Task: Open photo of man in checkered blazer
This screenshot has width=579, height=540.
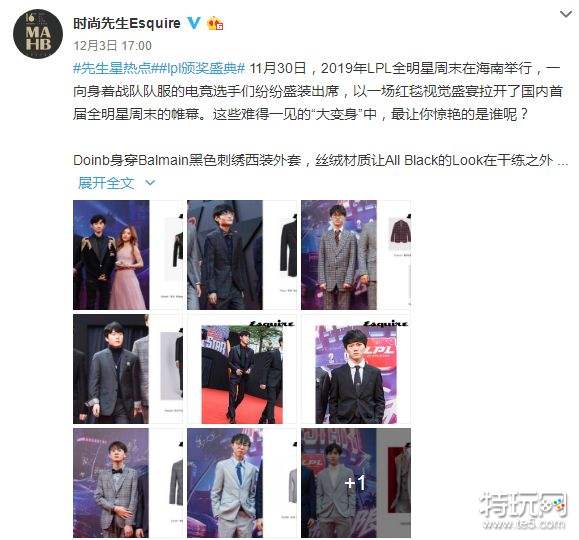Action: (x=356, y=255)
